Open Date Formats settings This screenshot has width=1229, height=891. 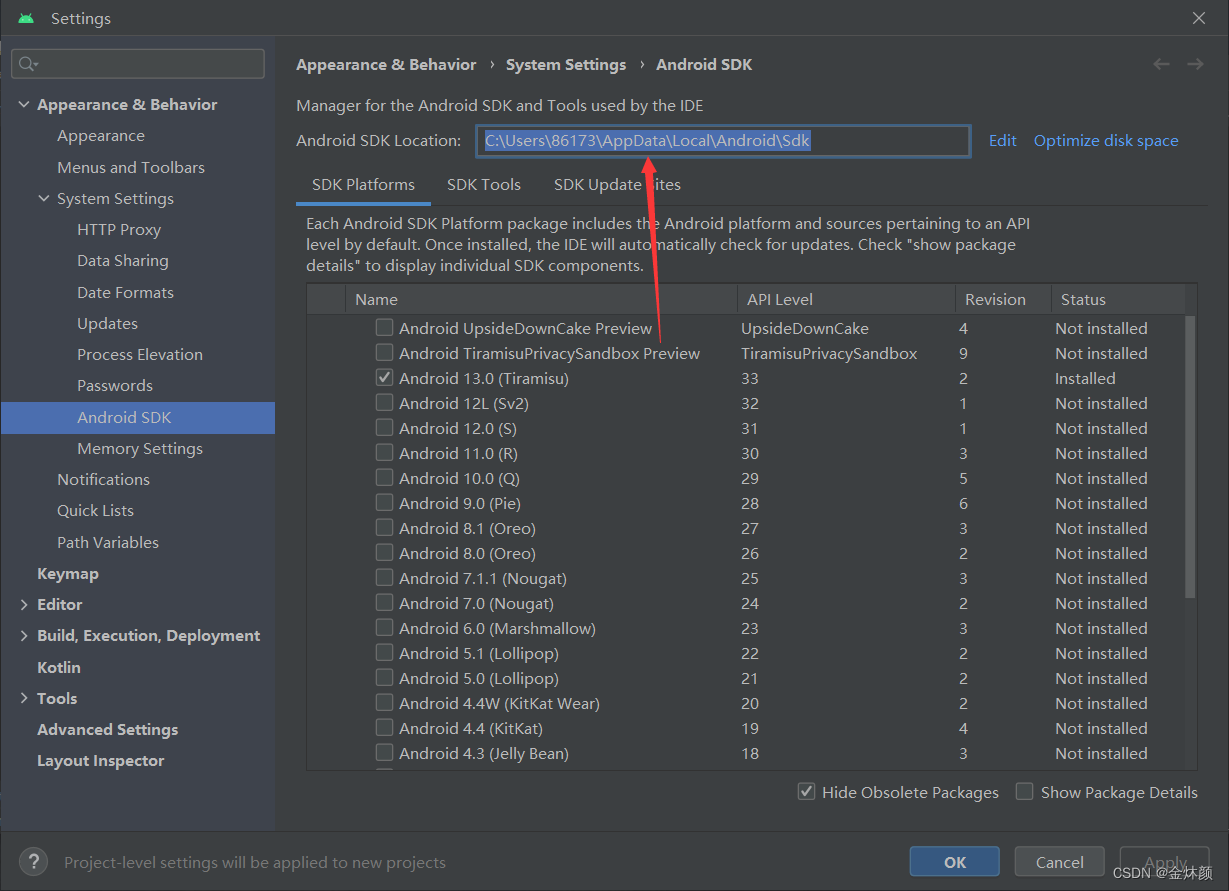pyautogui.click(x=125, y=292)
